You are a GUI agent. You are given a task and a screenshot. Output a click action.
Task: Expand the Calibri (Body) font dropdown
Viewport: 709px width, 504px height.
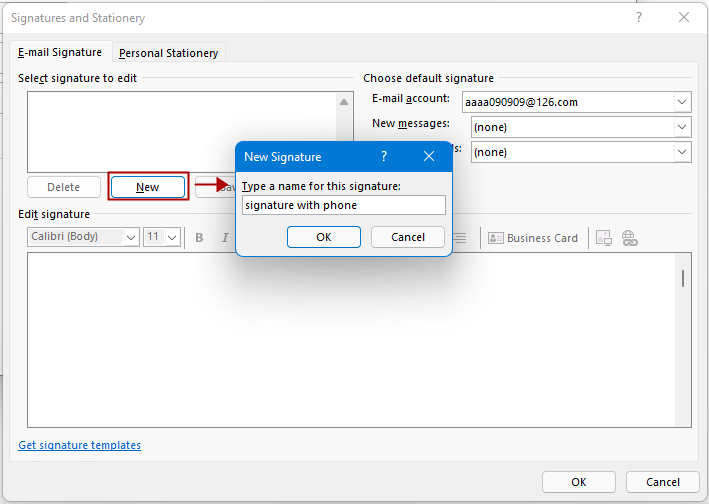(x=131, y=238)
